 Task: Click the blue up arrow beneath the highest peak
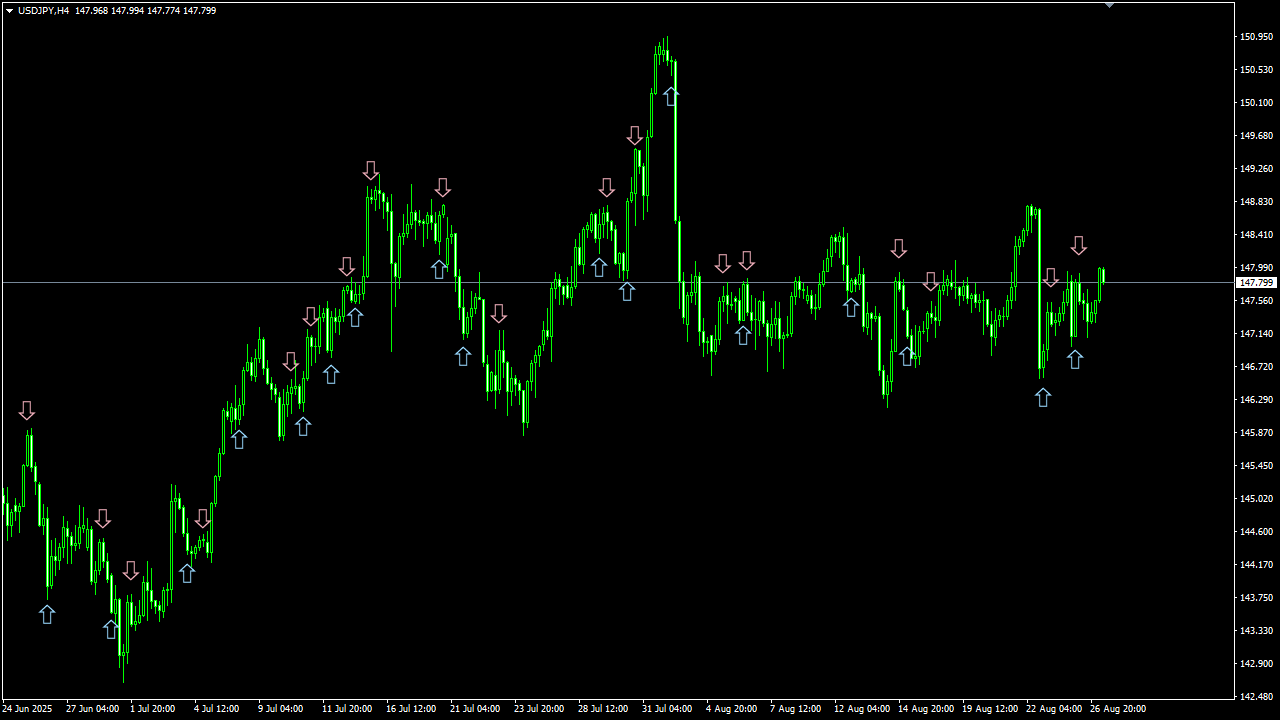pyautogui.click(x=671, y=96)
